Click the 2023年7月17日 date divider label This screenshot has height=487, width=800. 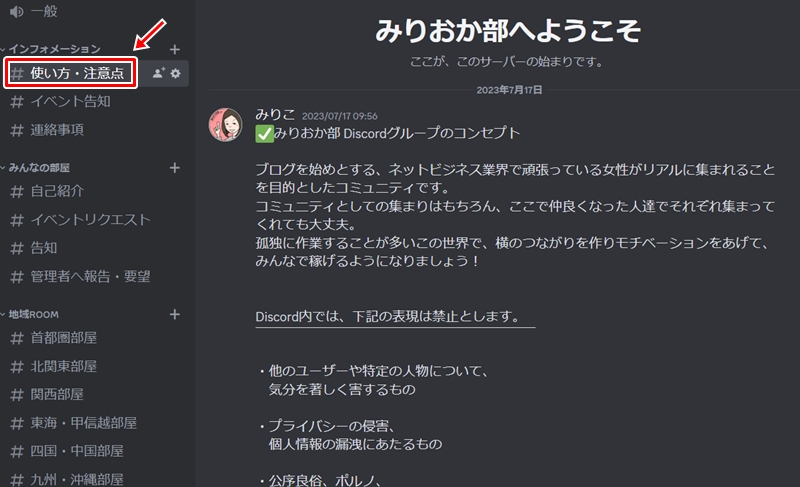(x=509, y=90)
